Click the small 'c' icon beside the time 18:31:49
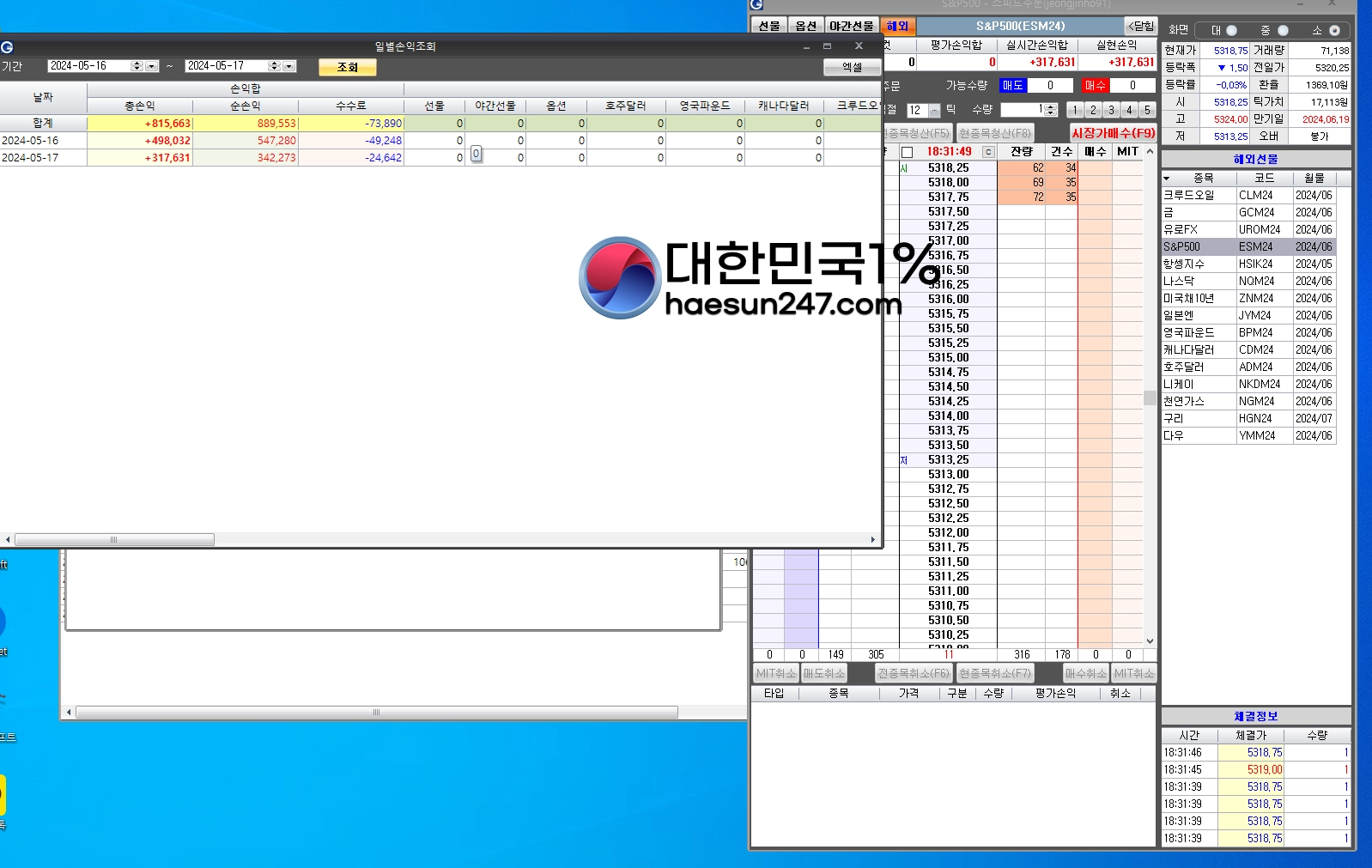Viewport: 1372px width, 868px height. tap(988, 152)
